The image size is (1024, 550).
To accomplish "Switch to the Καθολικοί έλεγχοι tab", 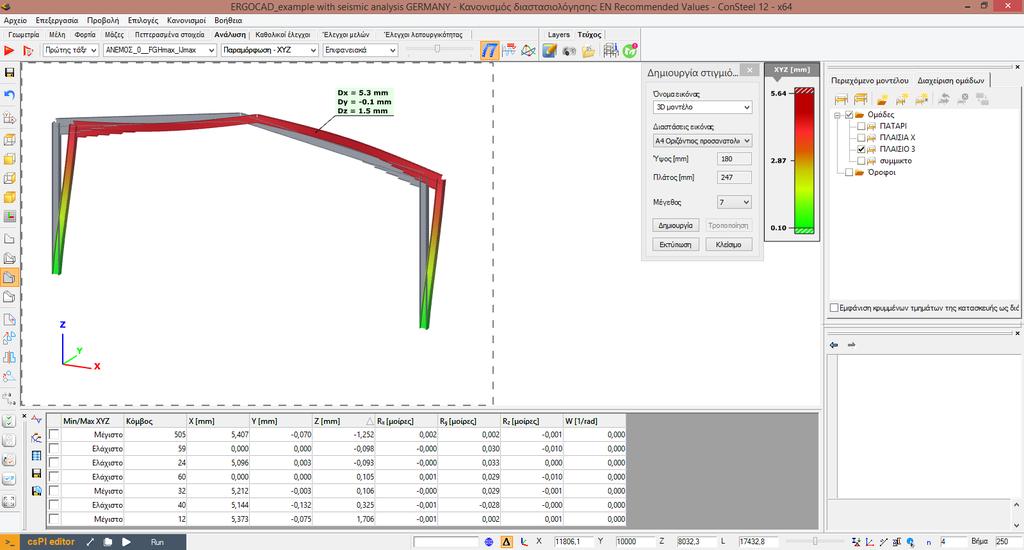I will (x=283, y=35).
